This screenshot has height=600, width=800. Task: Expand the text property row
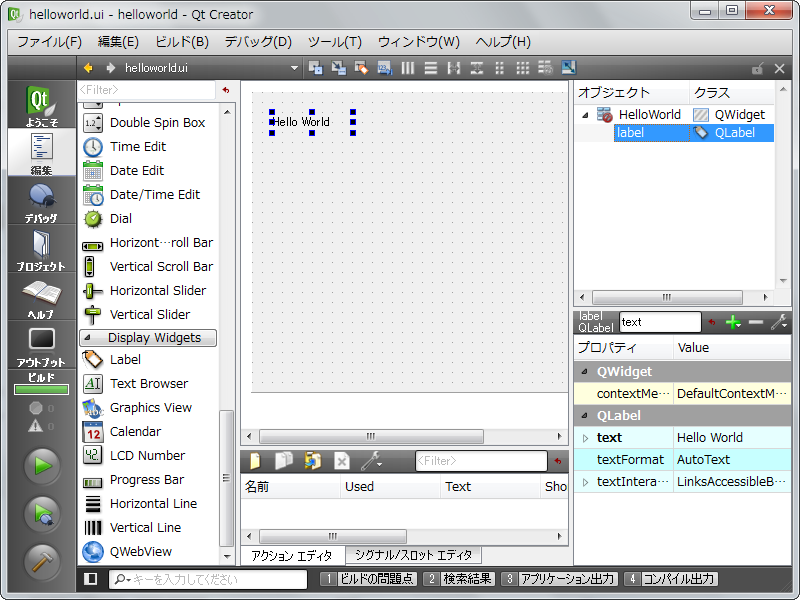click(585, 438)
